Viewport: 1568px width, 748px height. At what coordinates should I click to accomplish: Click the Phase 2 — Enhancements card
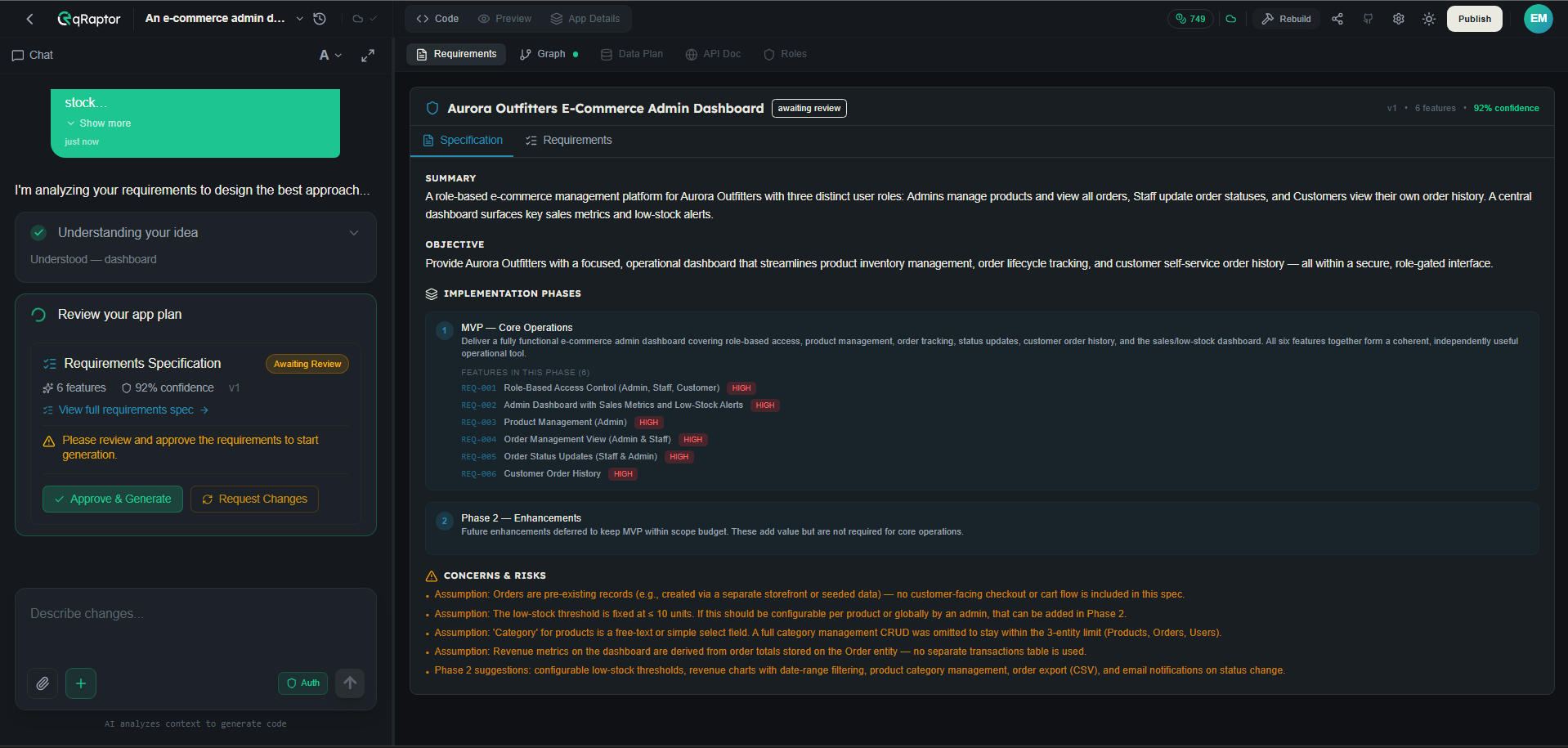point(982,527)
